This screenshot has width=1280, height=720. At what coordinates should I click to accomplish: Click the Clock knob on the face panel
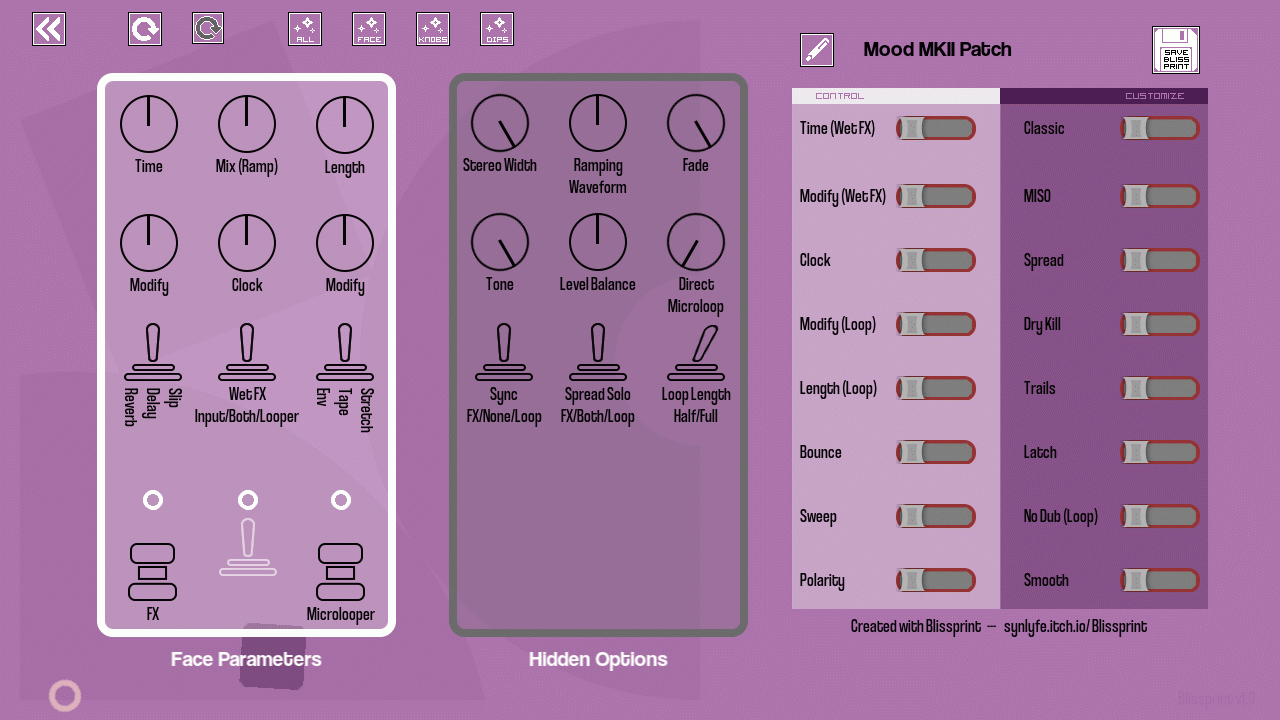(247, 243)
